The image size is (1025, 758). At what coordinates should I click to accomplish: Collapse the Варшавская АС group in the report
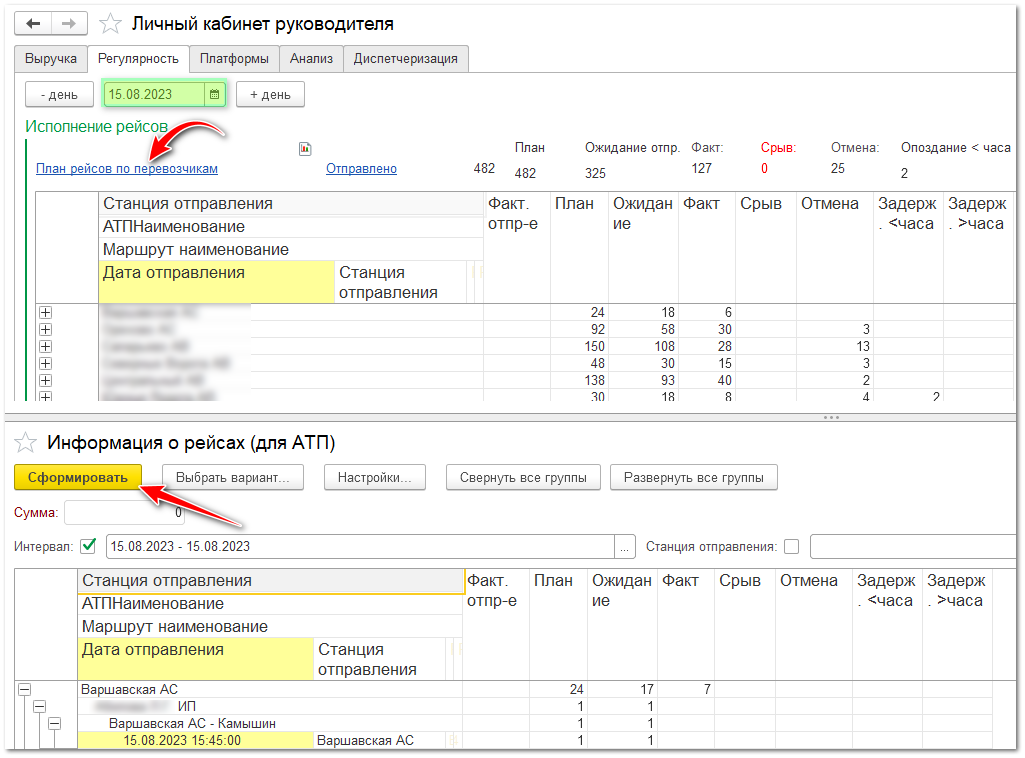[25, 689]
